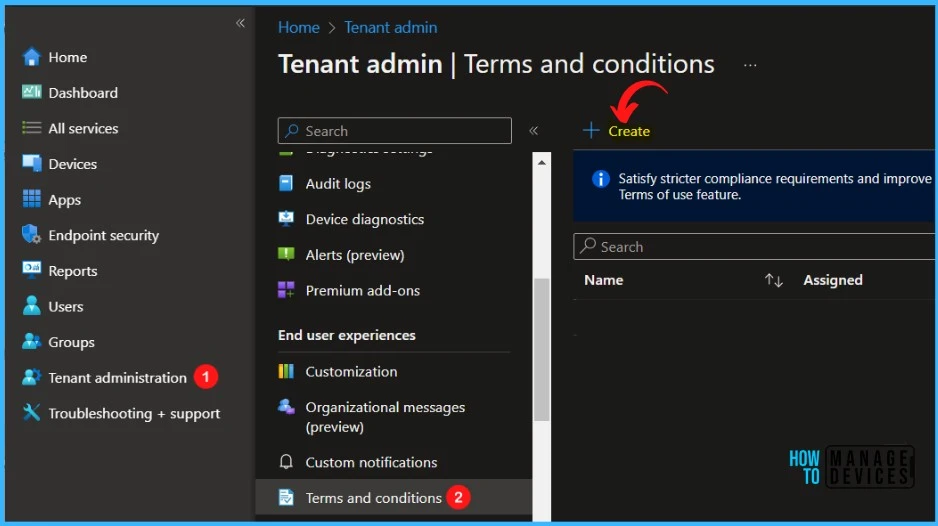The width and height of the screenshot is (938, 526).
Task: Click the Troubleshooting + support wrench icon
Action: [x=31, y=413]
